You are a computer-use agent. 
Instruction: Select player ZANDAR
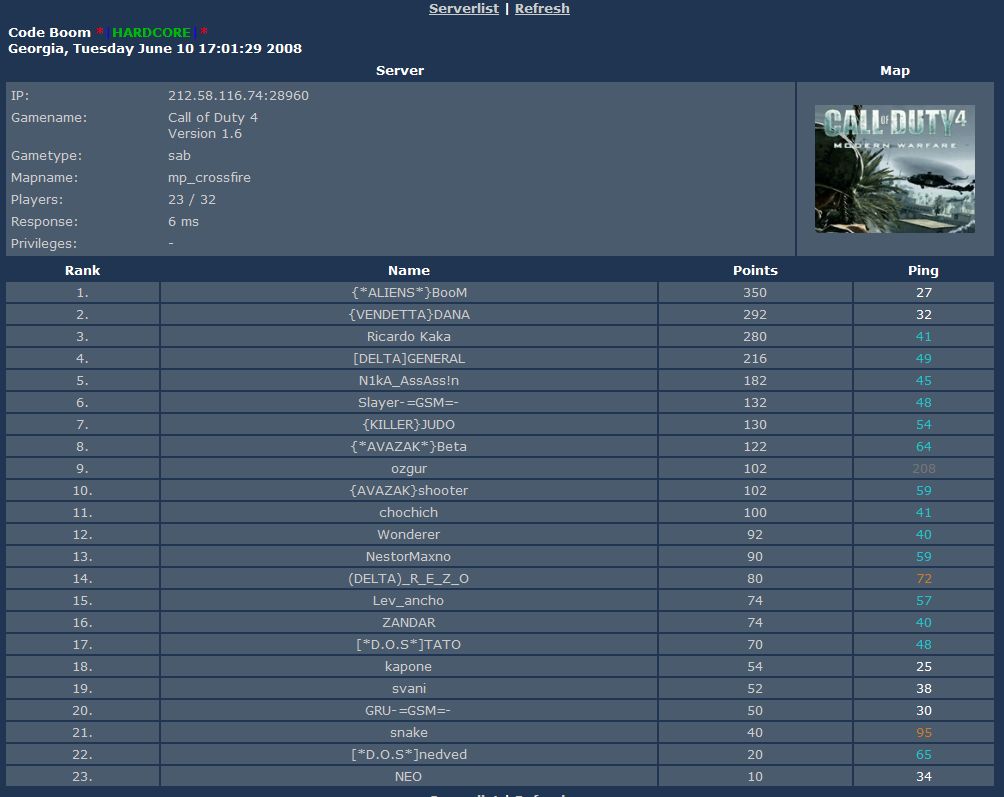click(409, 623)
